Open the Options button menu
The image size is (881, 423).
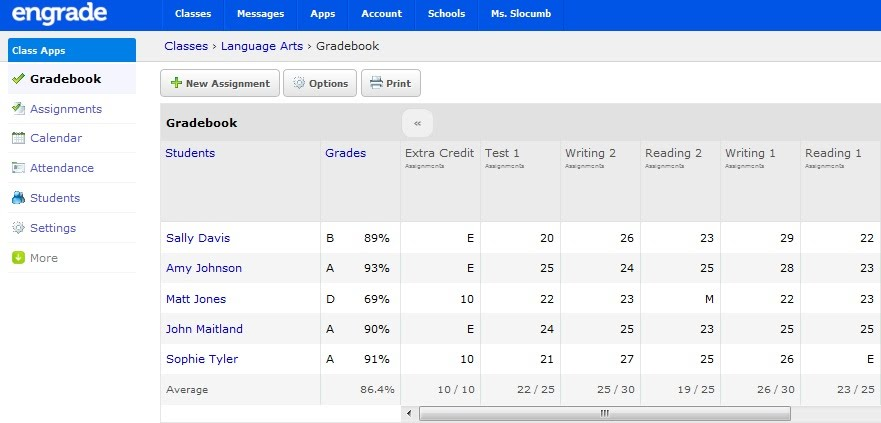320,84
